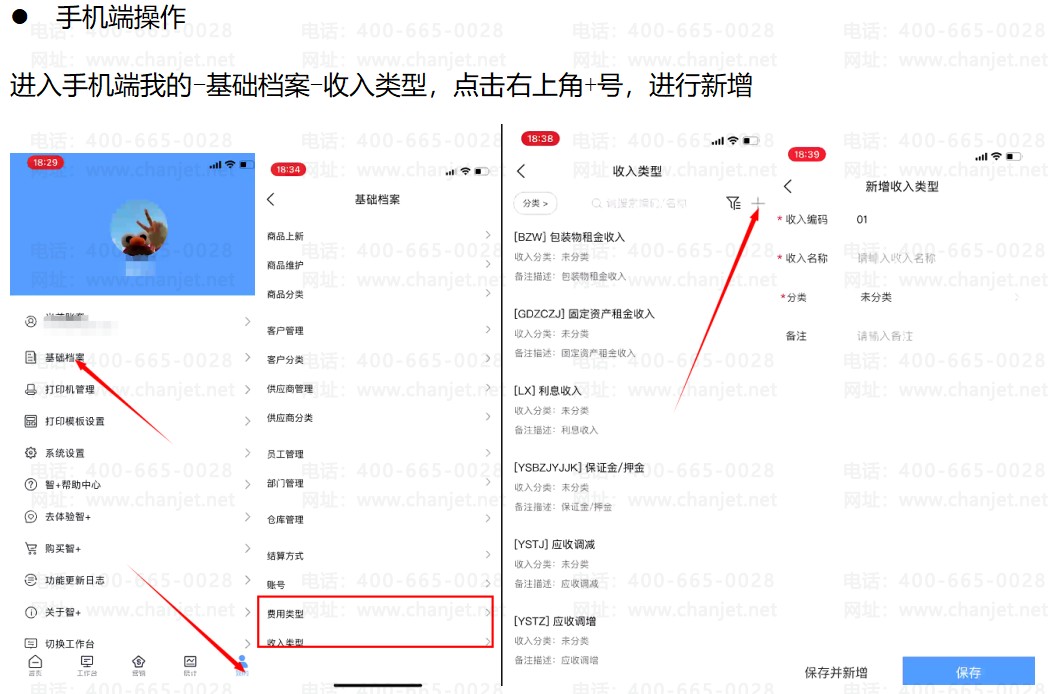Viewport: 1048px width, 694px height.
Task: Expand the 结算方式 row chevron
Action: tap(488, 554)
